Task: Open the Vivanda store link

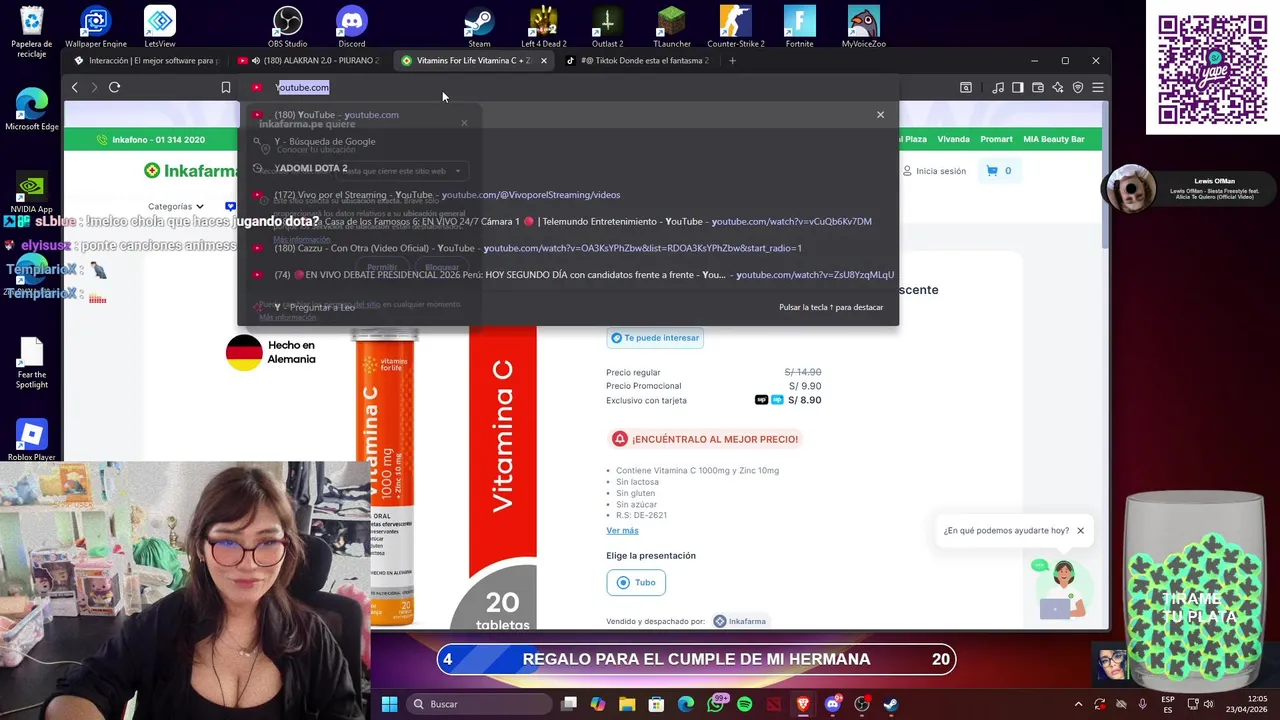Action: [x=954, y=139]
